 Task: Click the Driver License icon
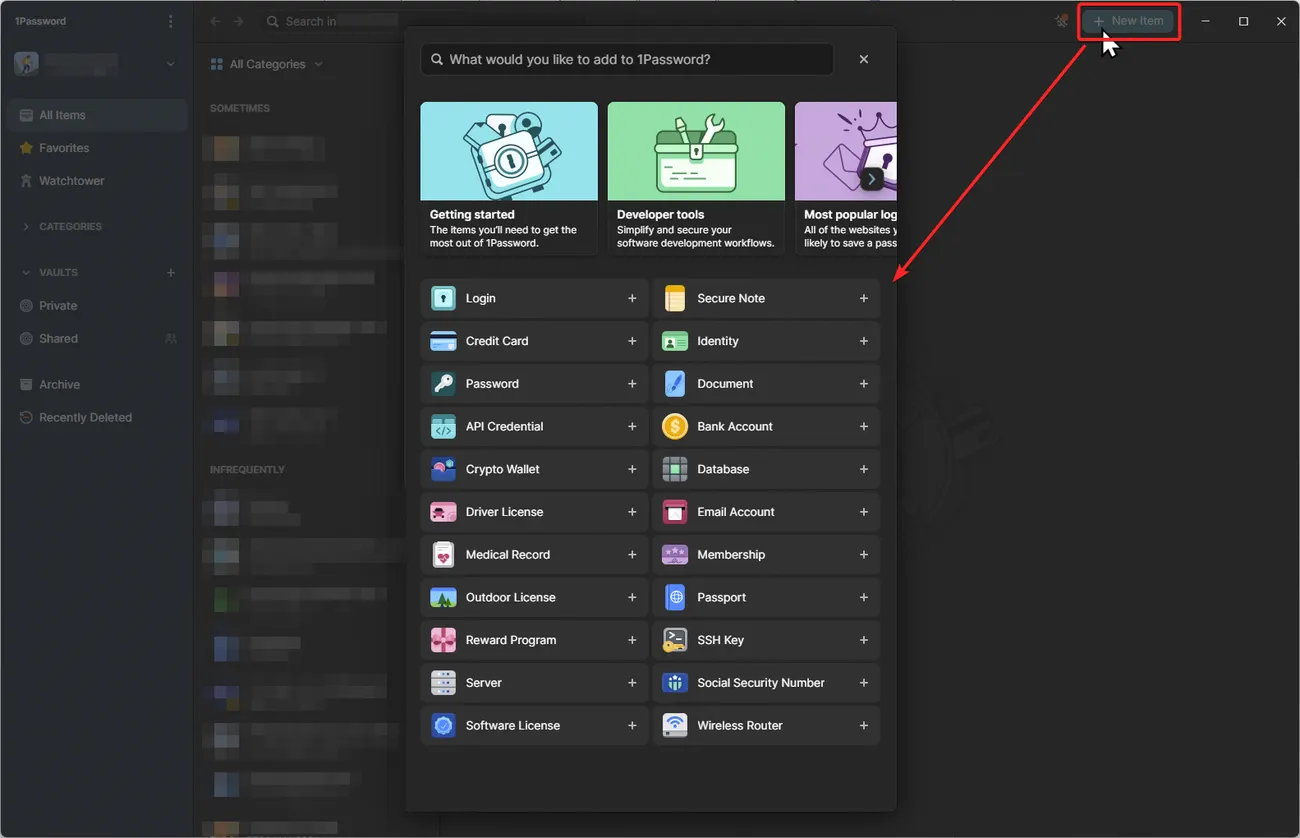click(x=443, y=512)
